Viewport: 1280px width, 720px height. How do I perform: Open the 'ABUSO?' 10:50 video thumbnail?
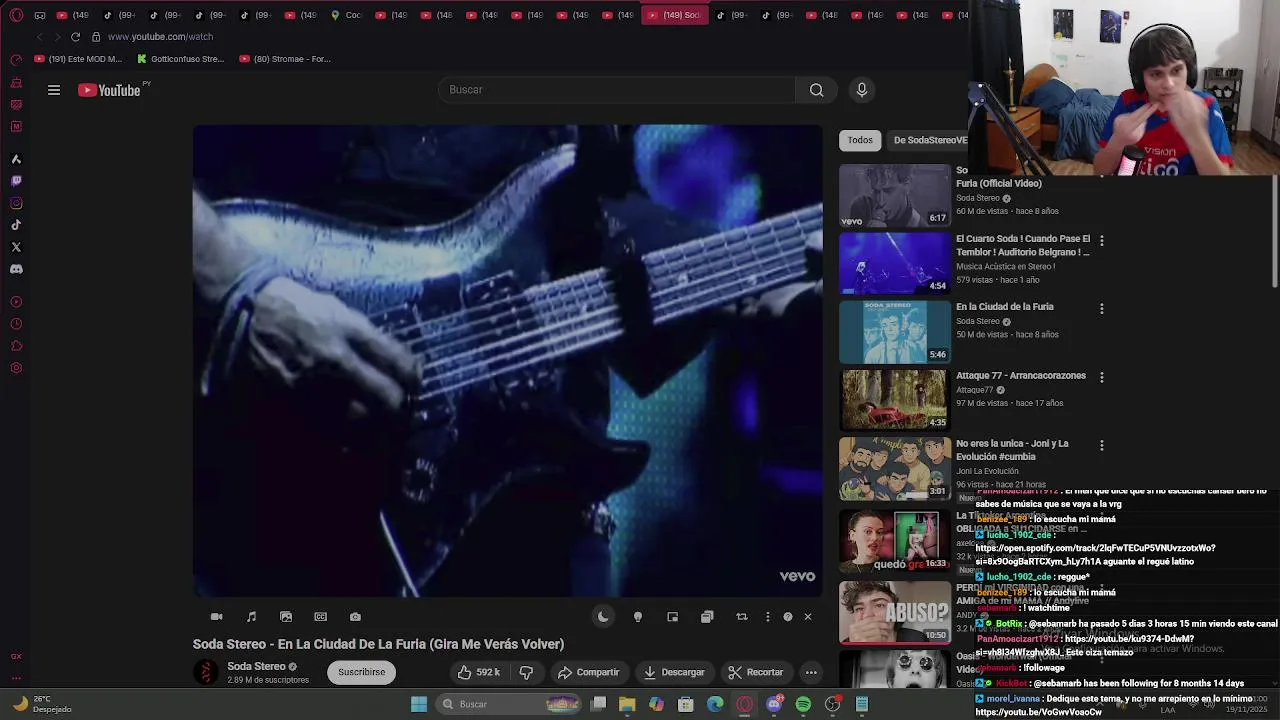[895, 611]
